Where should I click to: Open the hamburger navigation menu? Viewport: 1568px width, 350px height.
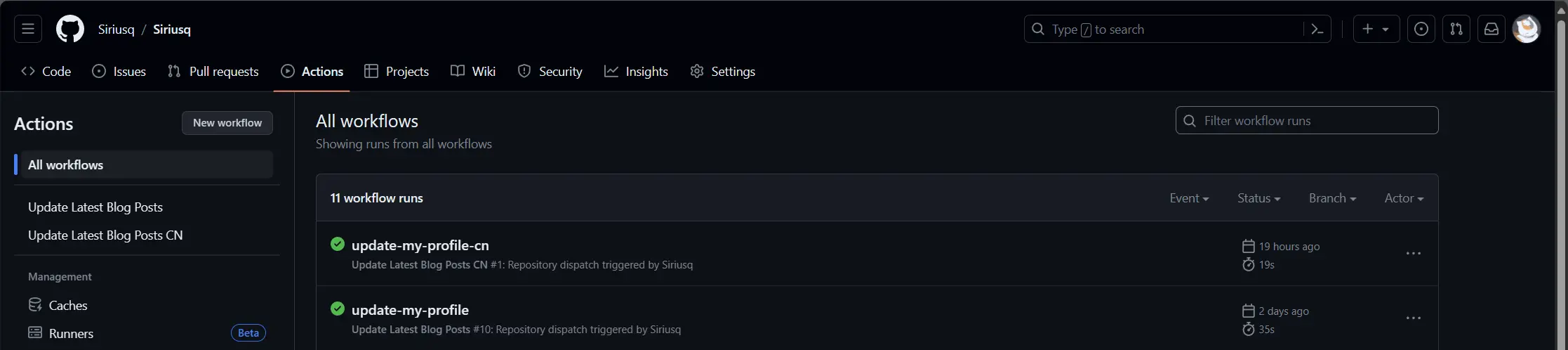[x=28, y=30]
